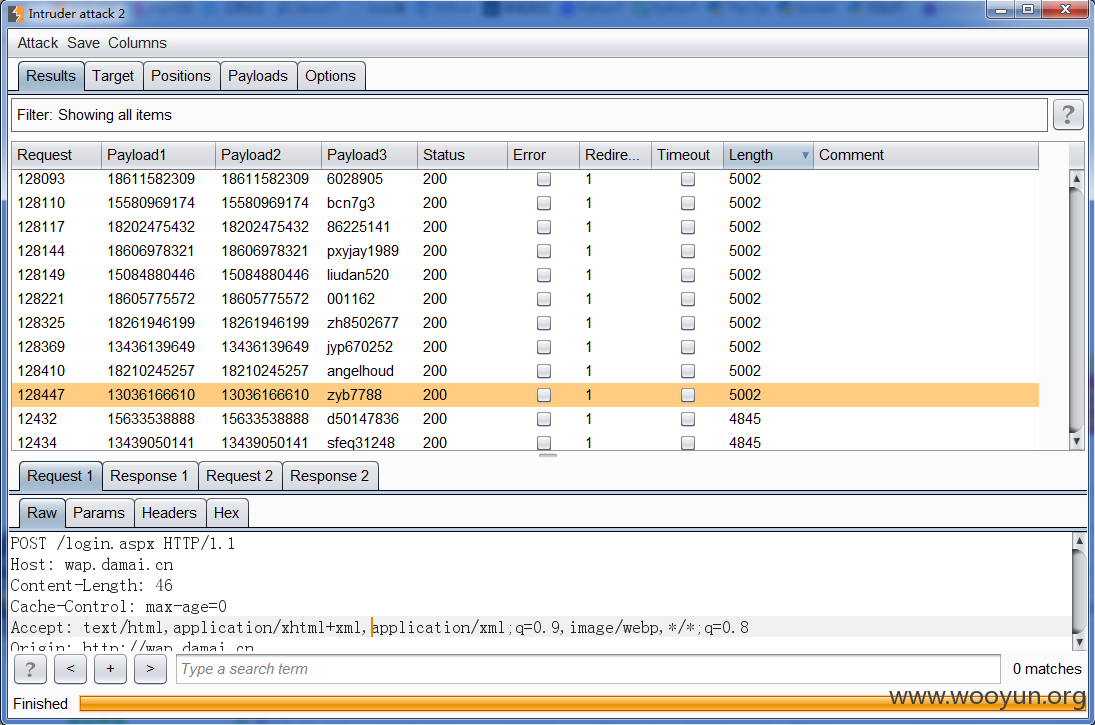
Task: Switch to Hex view tab
Action: coord(226,513)
